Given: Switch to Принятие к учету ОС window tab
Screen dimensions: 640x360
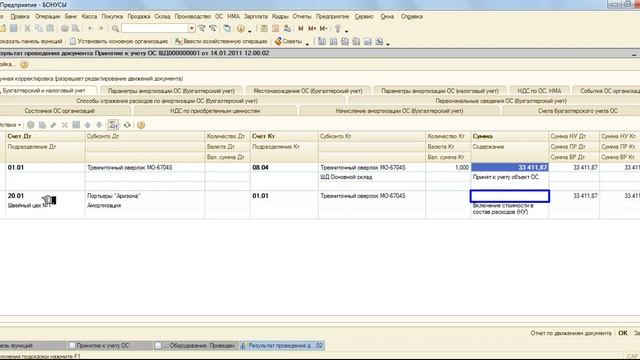Looking at the screenshot, I should click(109, 345).
